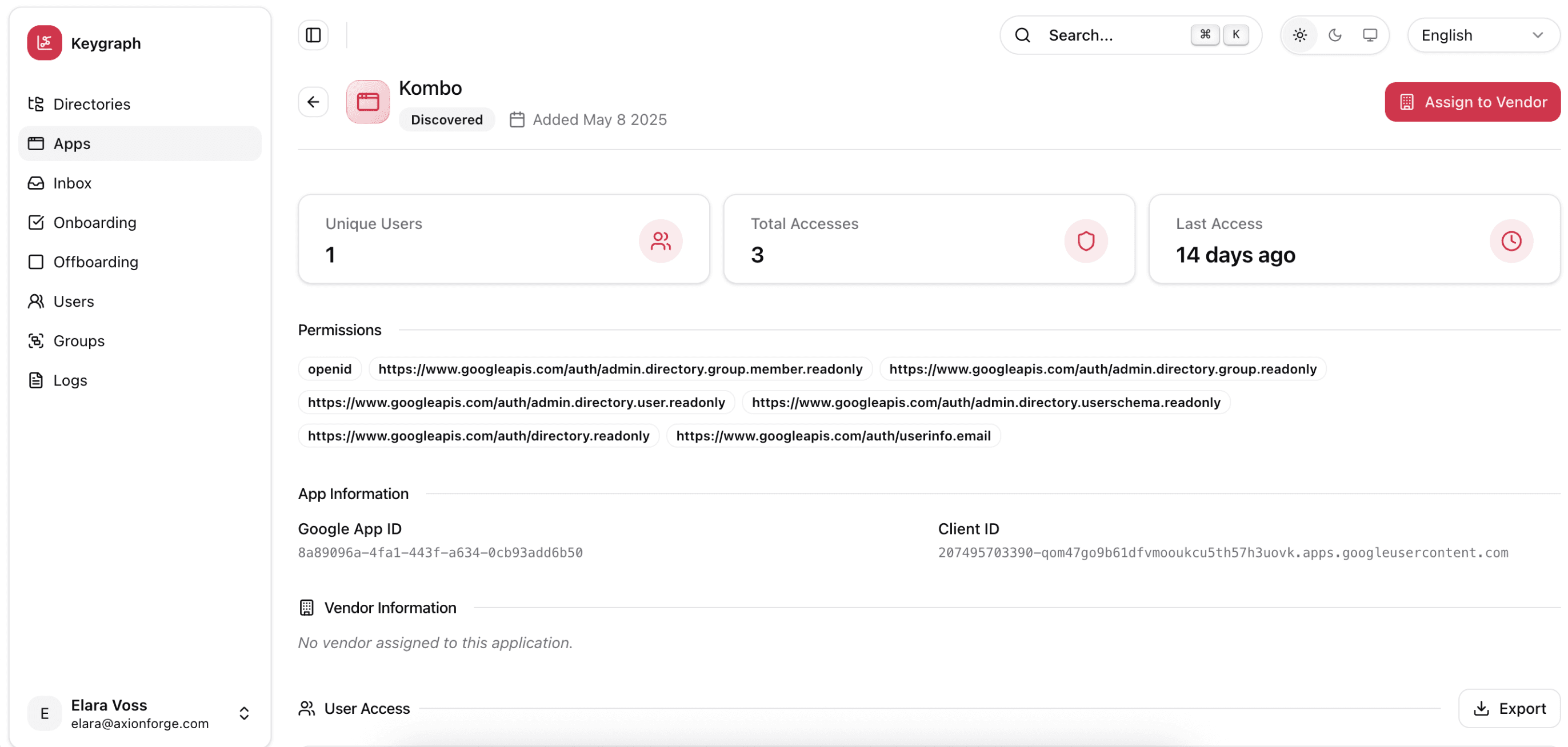
Task: Expand the Elara Voss account menu
Action: click(244, 713)
